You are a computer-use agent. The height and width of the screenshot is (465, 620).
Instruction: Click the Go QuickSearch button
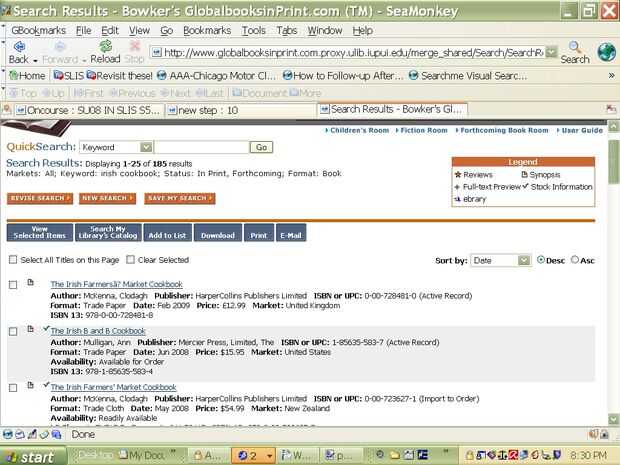point(261,147)
